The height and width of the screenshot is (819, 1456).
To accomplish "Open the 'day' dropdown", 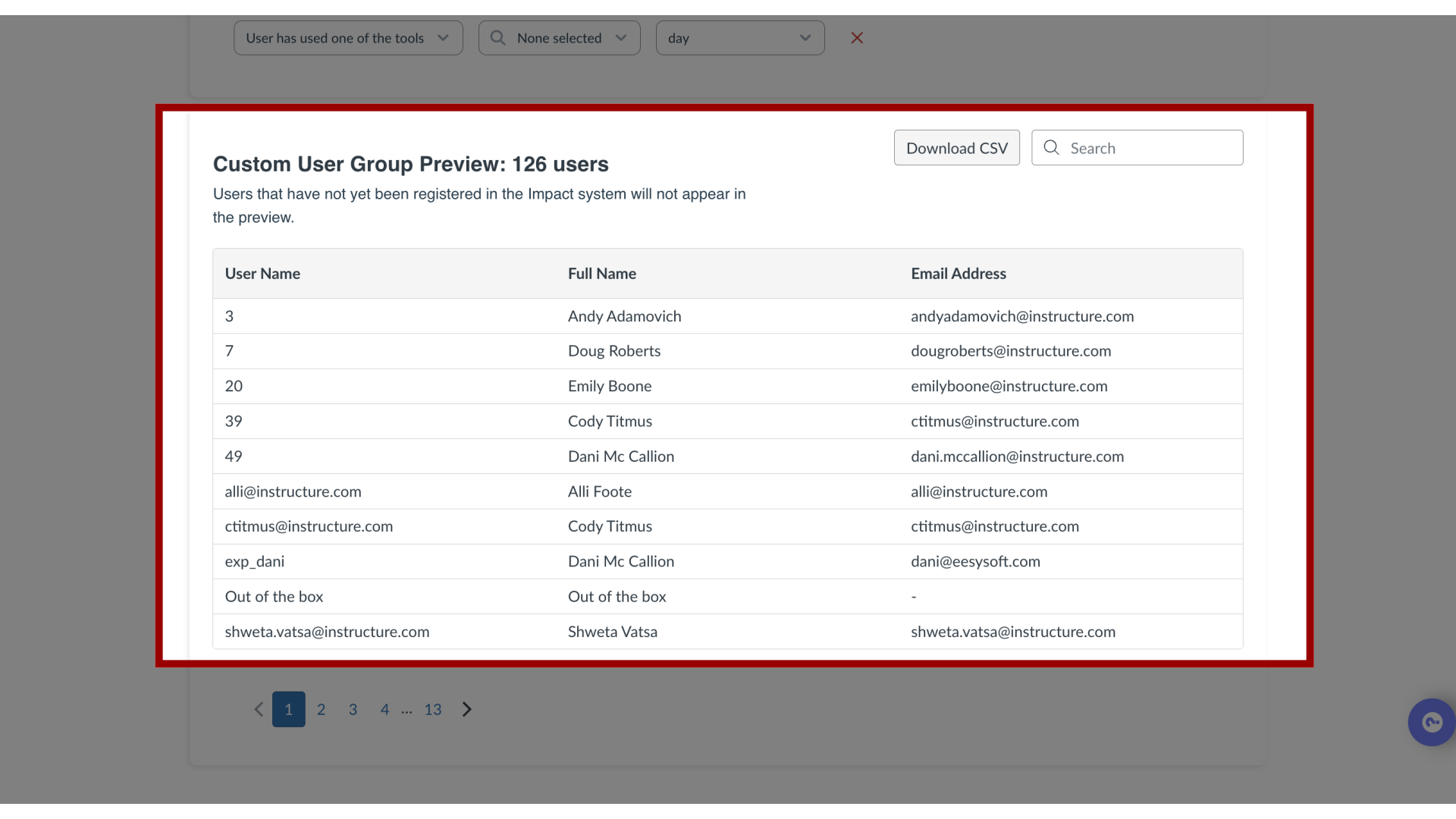I will pos(740,38).
